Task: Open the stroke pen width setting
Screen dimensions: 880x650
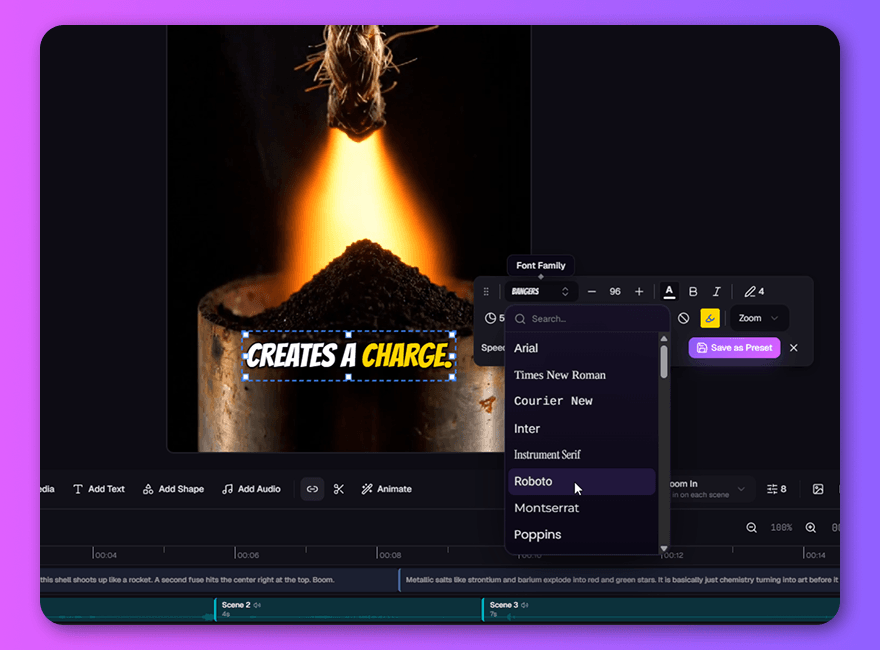Action: pos(754,292)
